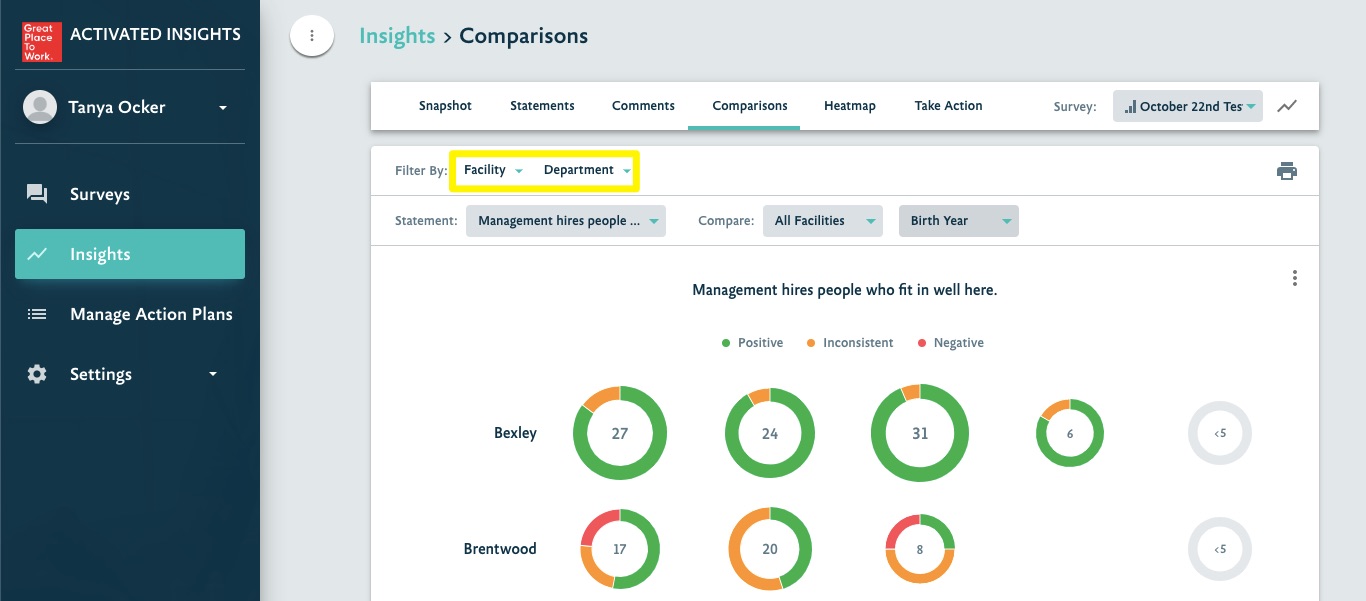Screen dimensions: 1366x601
Task: Select Manage Action Plans in sidebar
Action: 150,314
